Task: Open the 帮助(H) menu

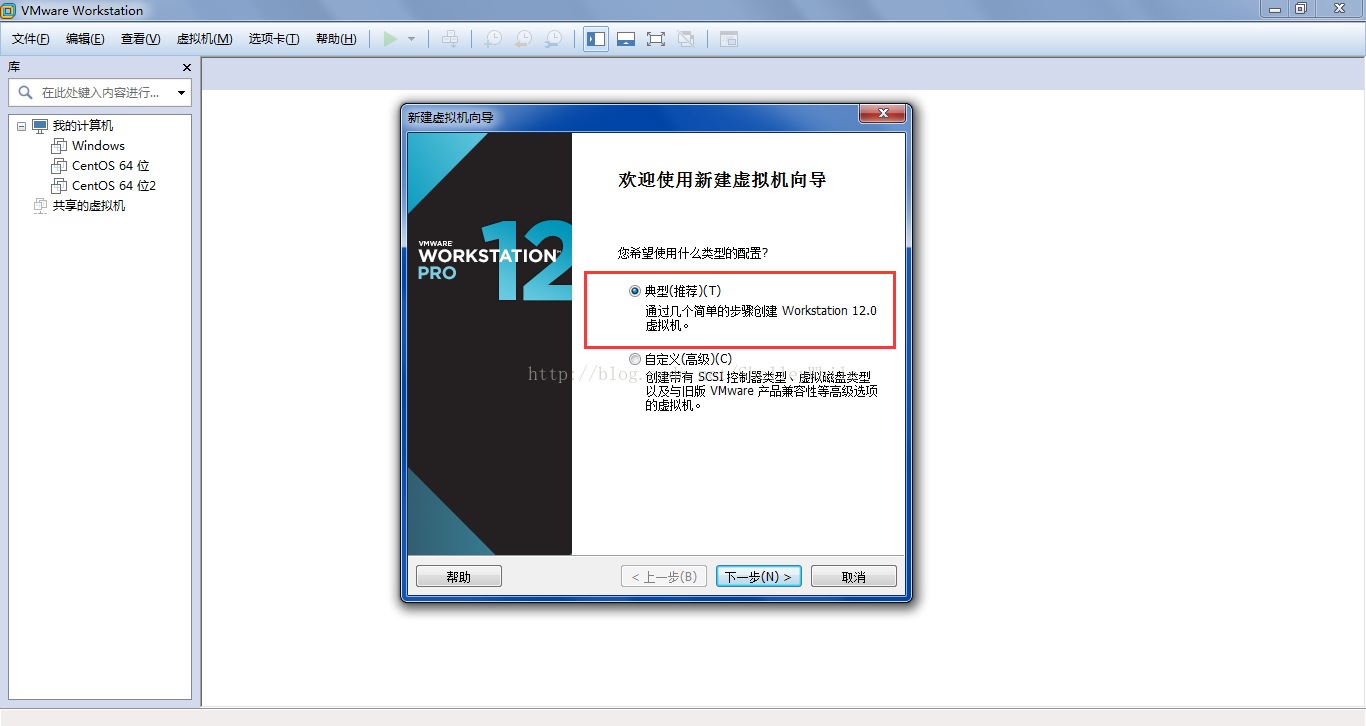Action: point(336,39)
